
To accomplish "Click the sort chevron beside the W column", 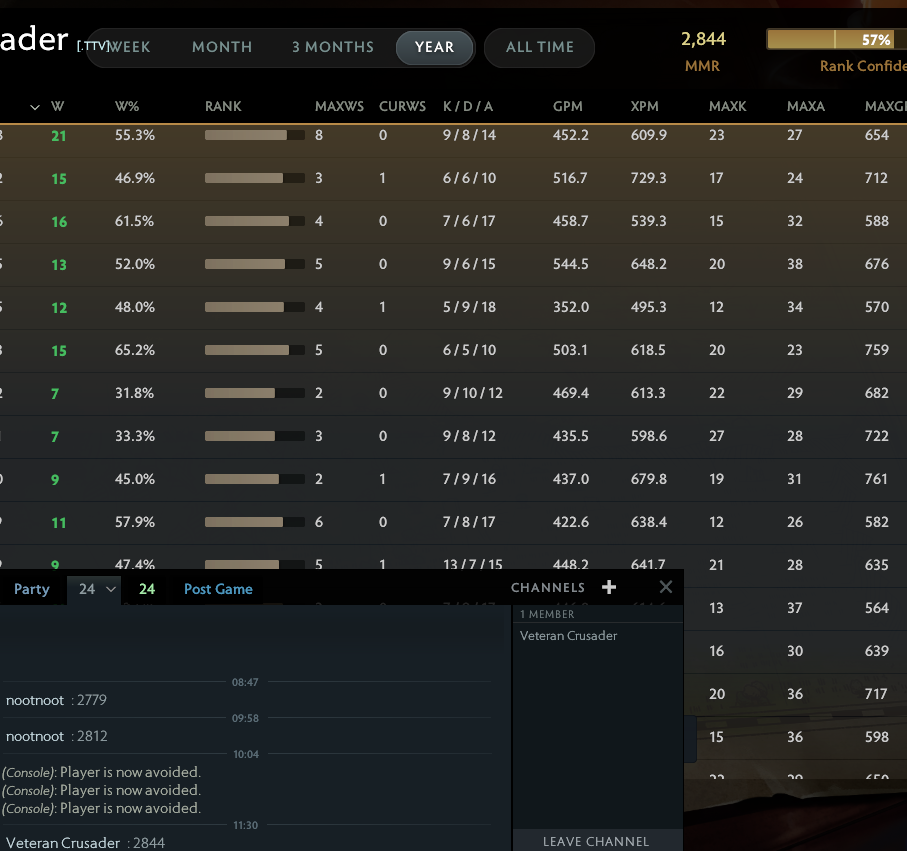I will [x=35, y=106].
